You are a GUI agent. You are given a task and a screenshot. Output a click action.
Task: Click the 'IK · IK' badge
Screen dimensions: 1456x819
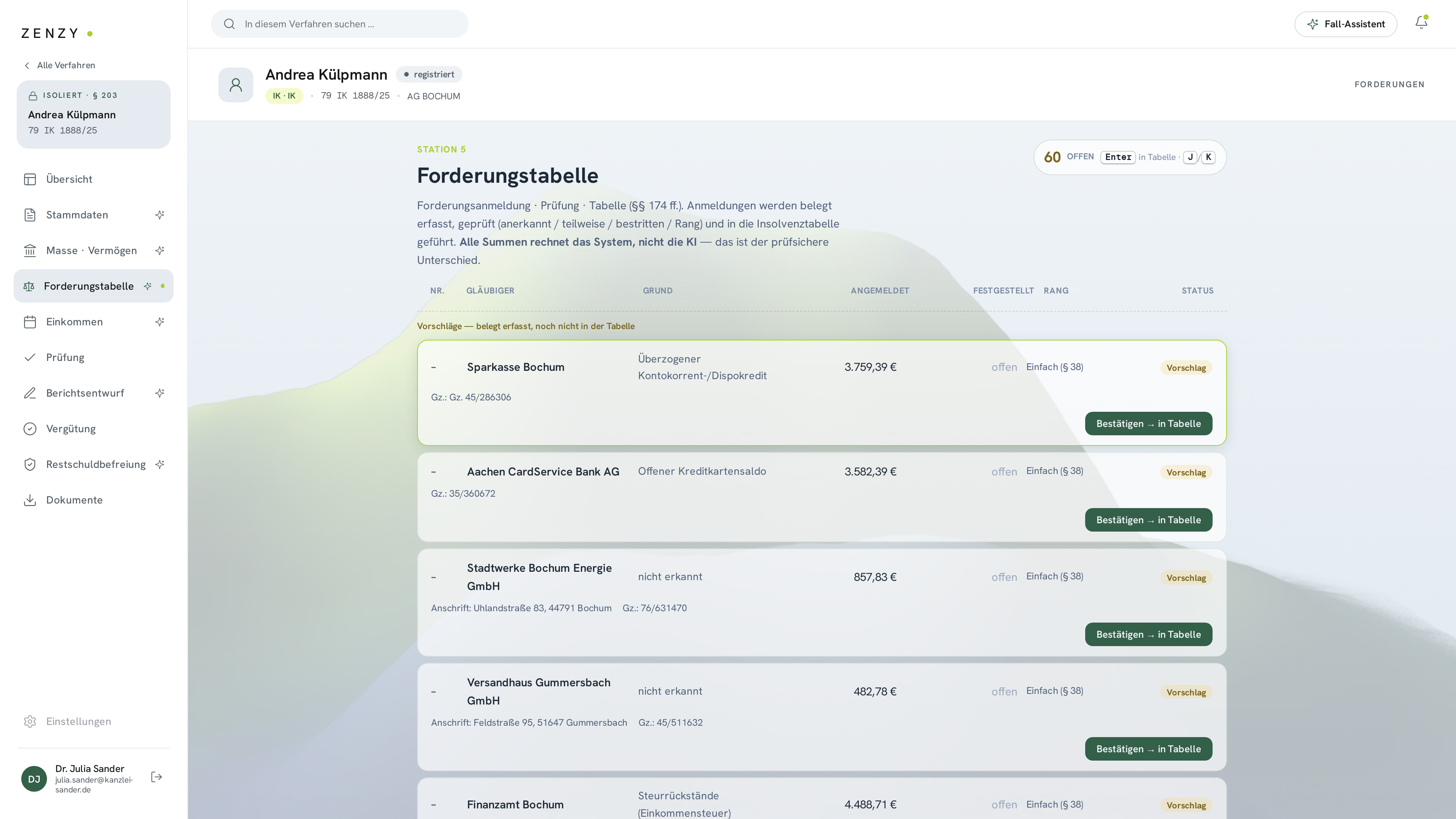284,96
